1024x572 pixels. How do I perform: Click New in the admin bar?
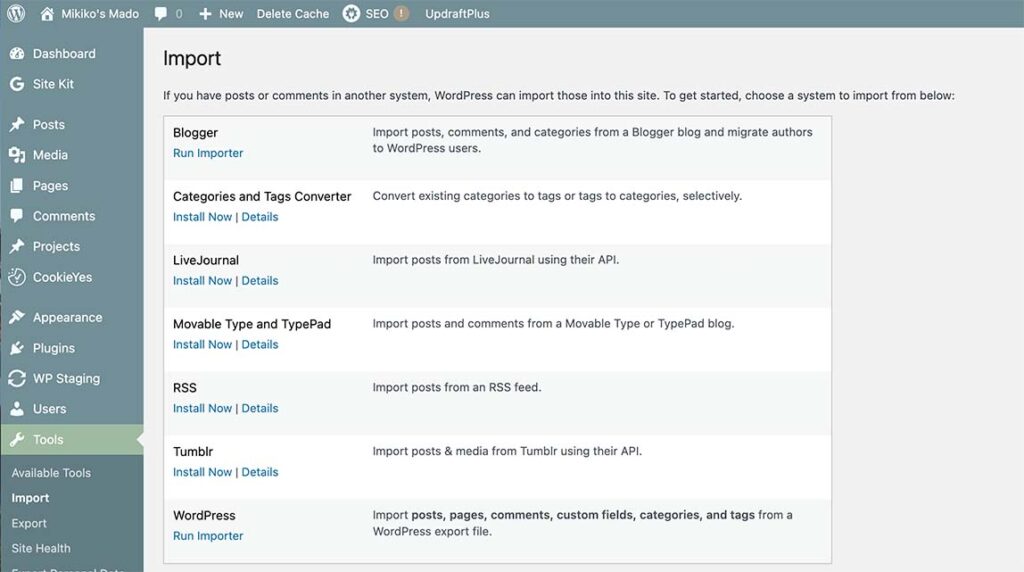click(x=231, y=14)
